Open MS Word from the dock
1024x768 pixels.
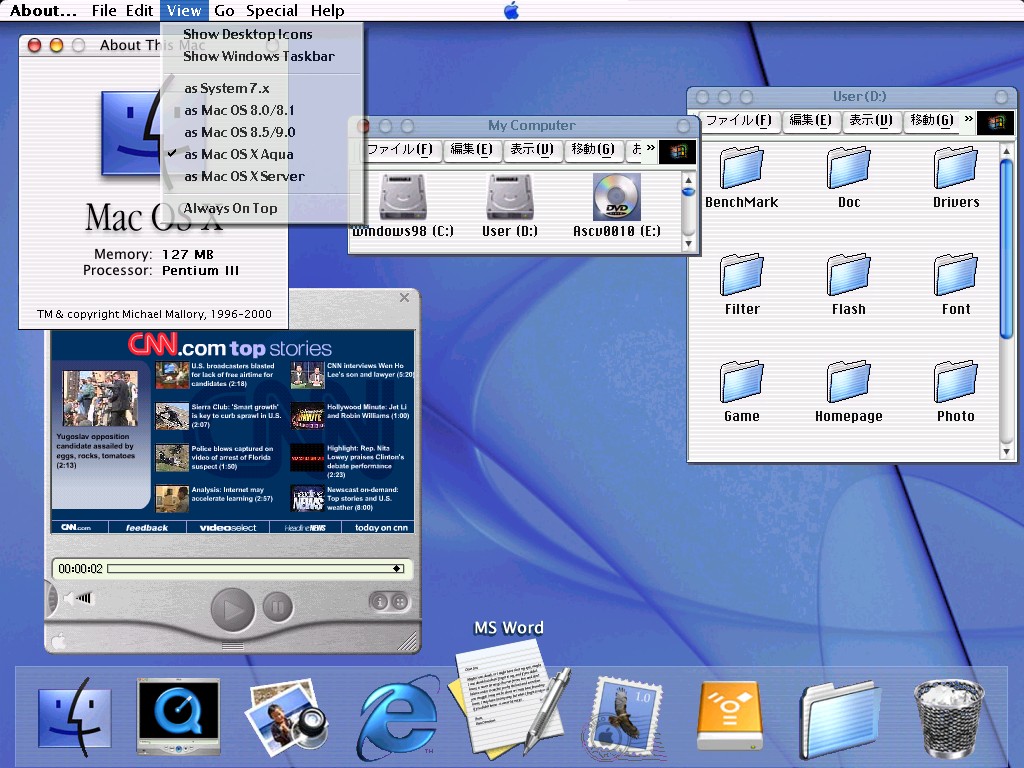(x=508, y=702)
